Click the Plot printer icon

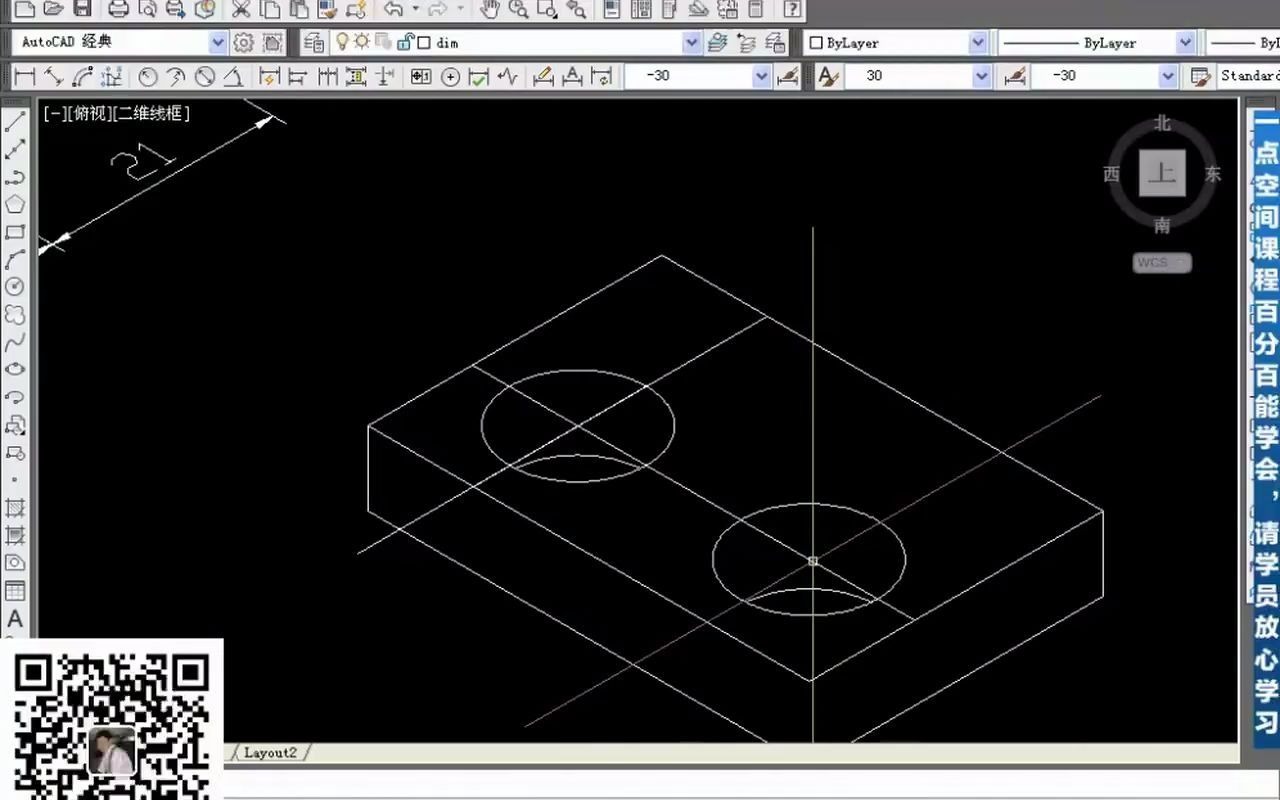point(118,10)
